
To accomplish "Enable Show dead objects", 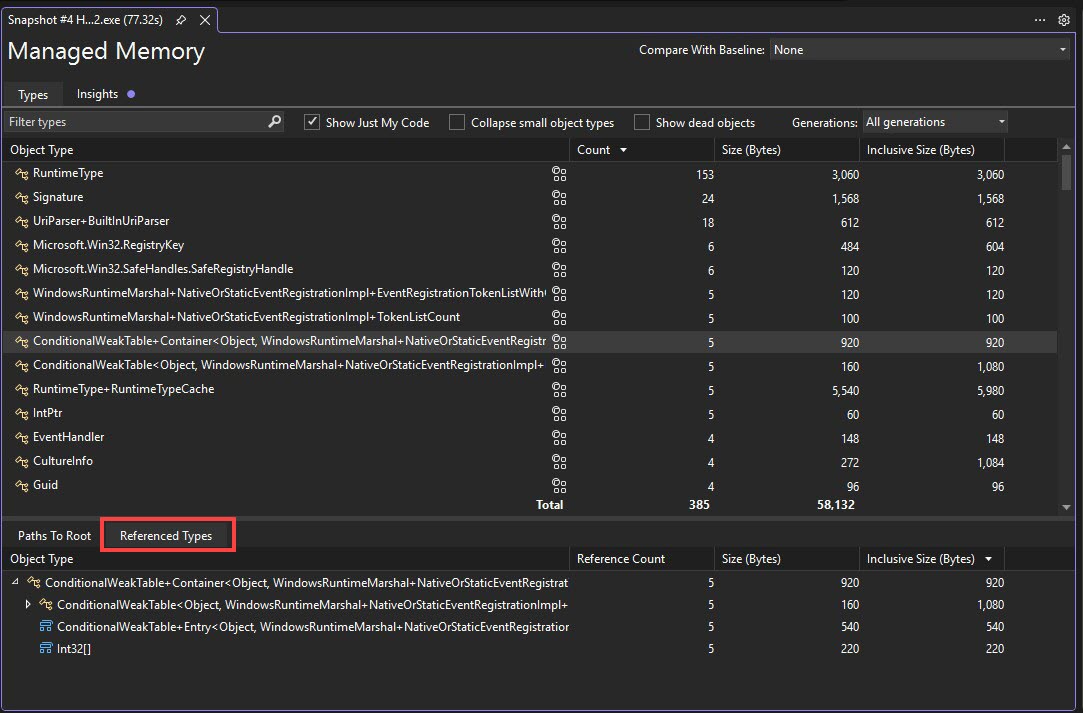I will coord(641,122).
